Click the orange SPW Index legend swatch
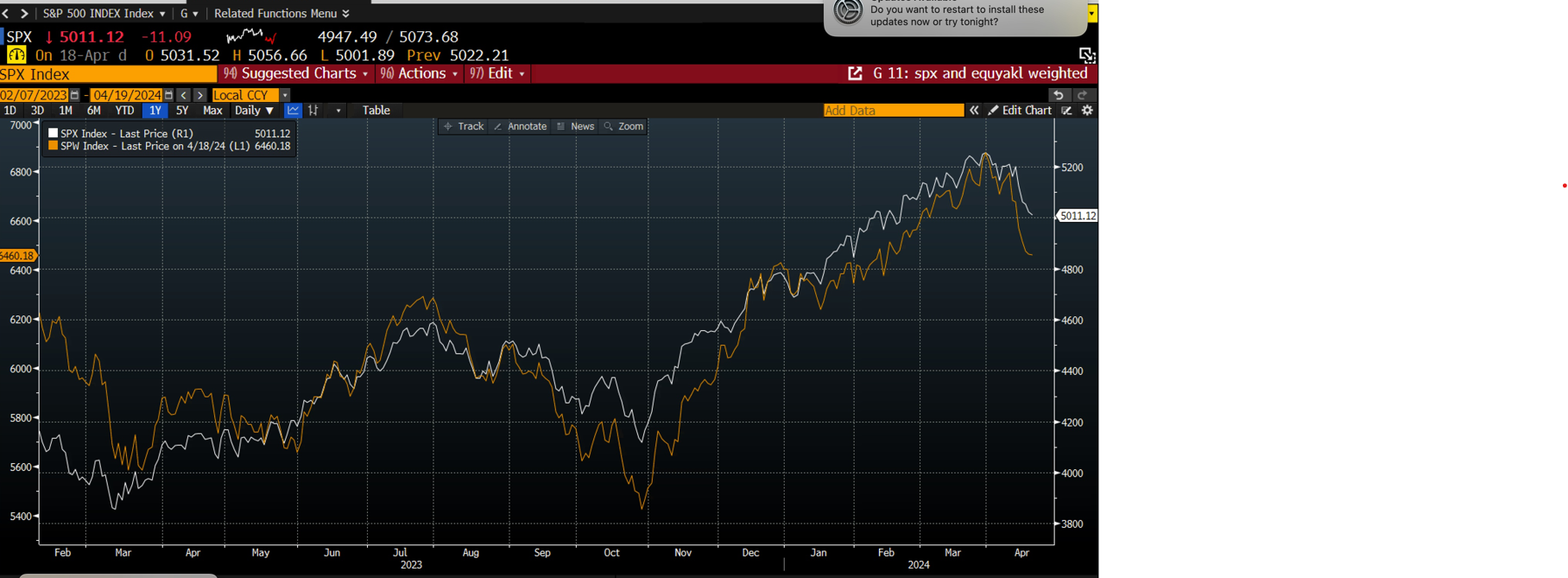 coord(54,146)
